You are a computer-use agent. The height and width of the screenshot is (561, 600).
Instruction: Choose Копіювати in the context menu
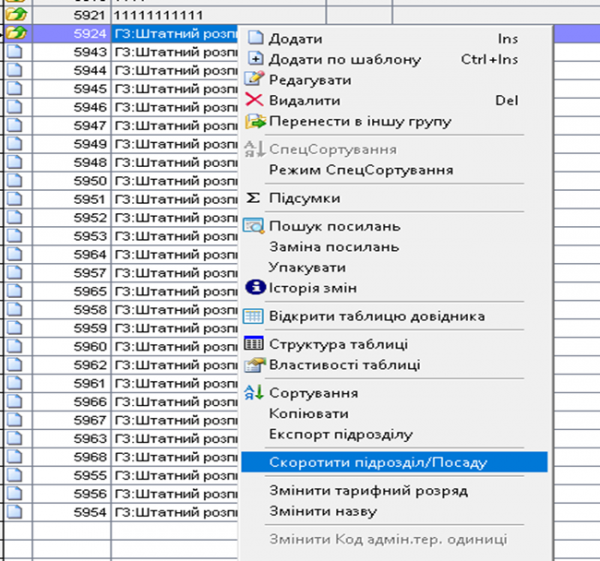click(308, 413)
